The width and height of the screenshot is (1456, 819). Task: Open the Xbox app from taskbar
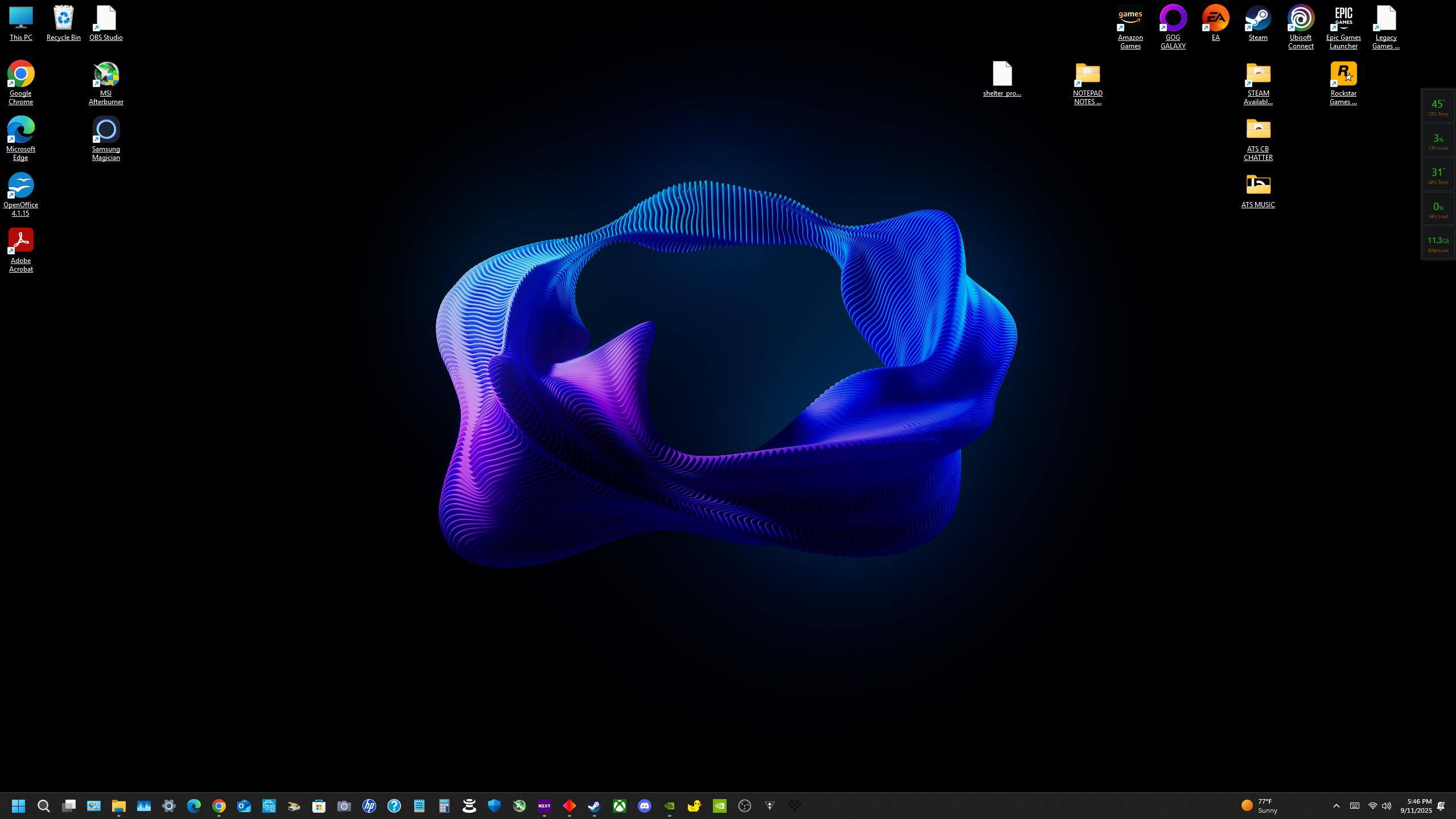click(x=619, y=805)
